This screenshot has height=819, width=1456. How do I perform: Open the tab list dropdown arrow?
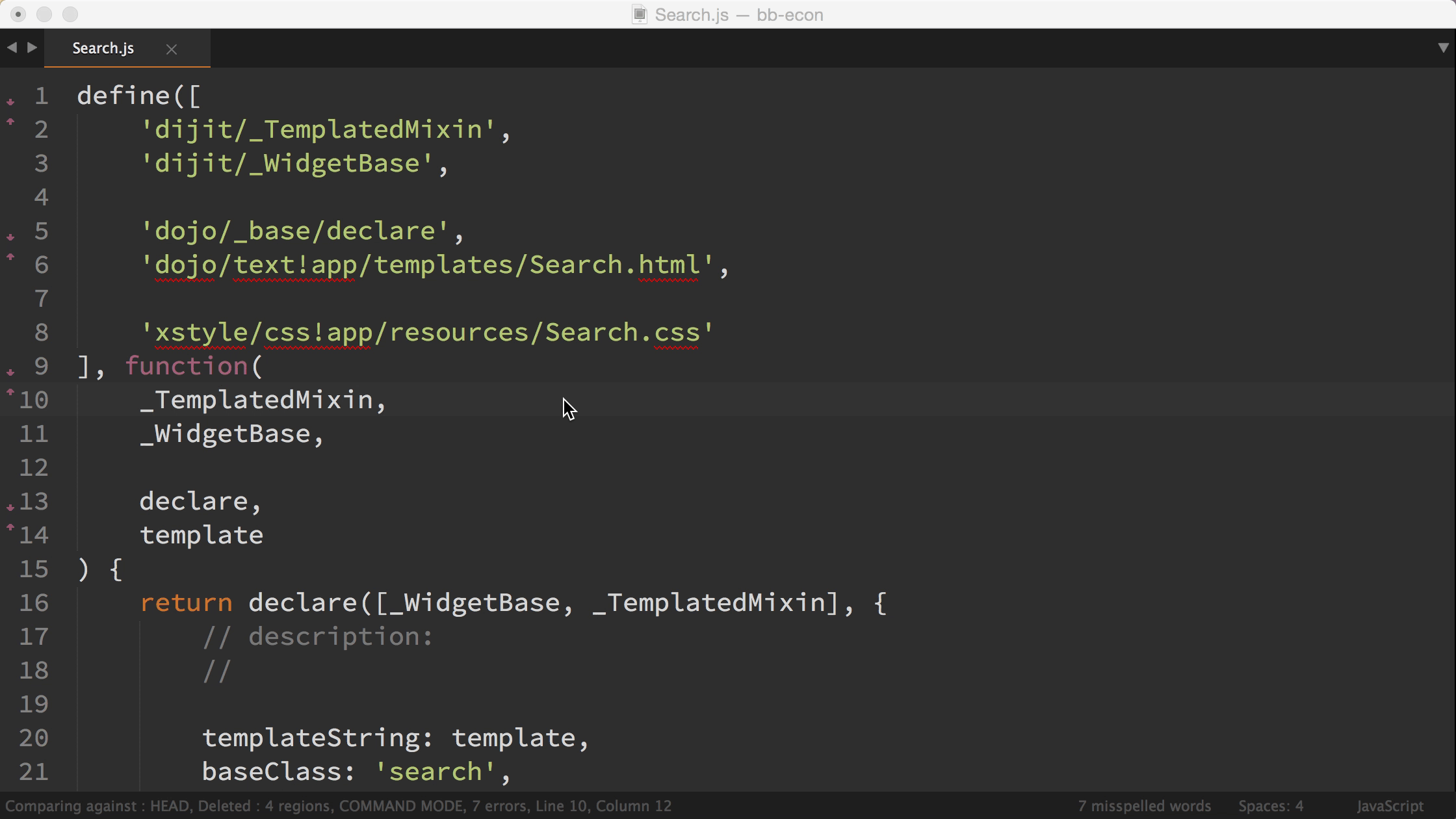point(1443,47)
